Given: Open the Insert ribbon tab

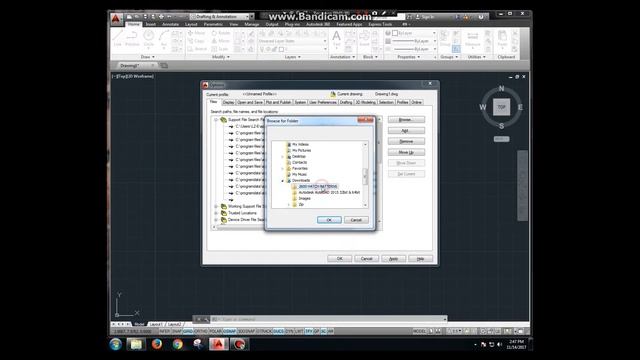Looking at the screenshot, I should (151, 24).
